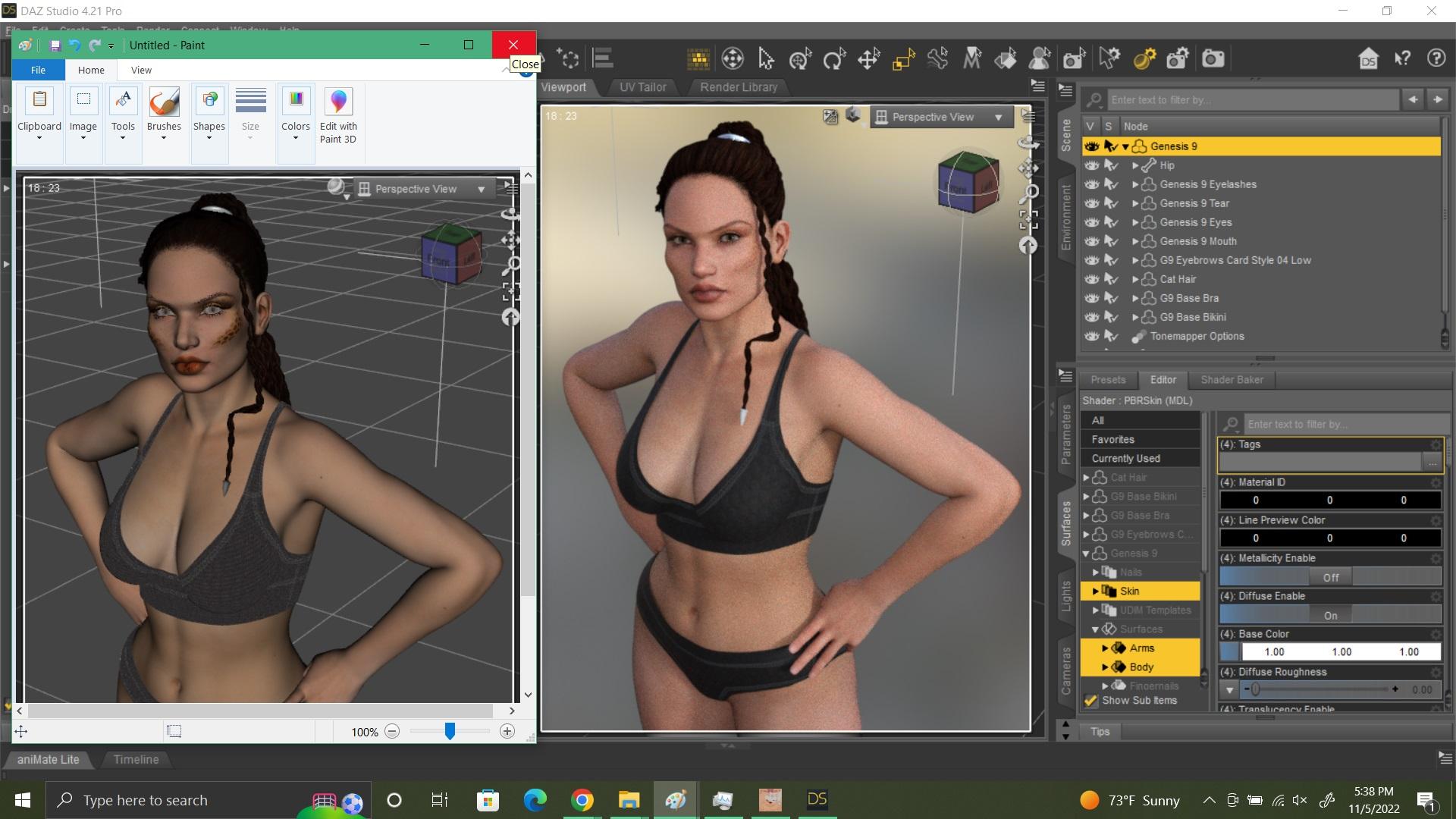Open the Brushes tool in Paint

coord(164,114)
